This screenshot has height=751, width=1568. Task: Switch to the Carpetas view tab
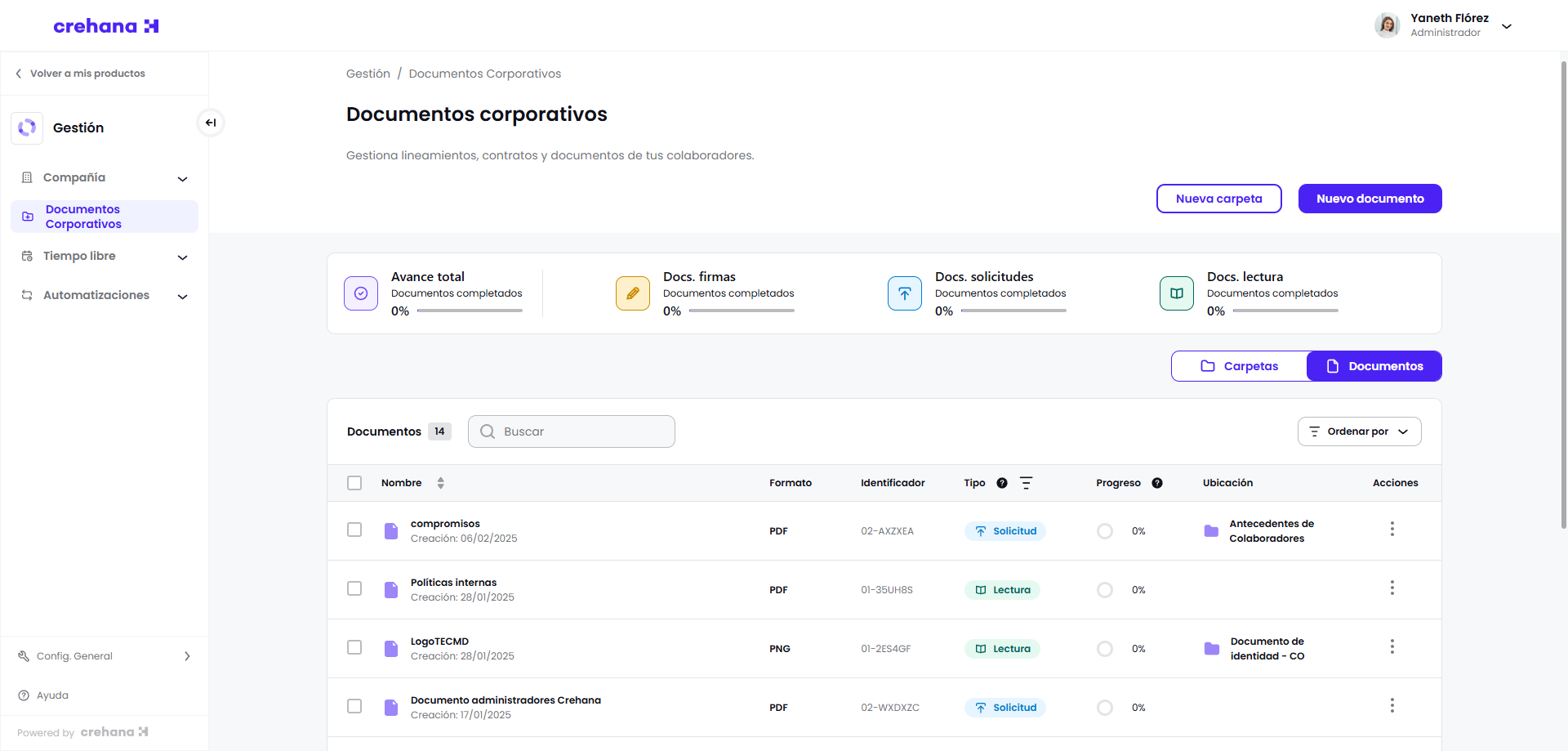click(x=1239, y=366)
